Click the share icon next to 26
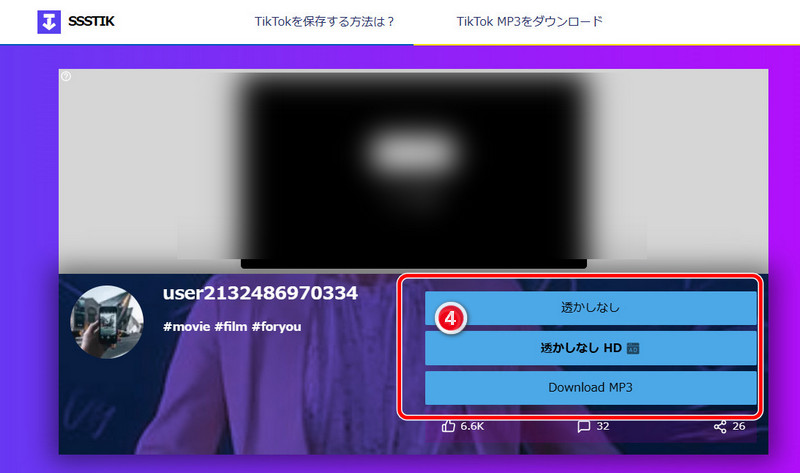800x473 pixels. coord(720,427)
